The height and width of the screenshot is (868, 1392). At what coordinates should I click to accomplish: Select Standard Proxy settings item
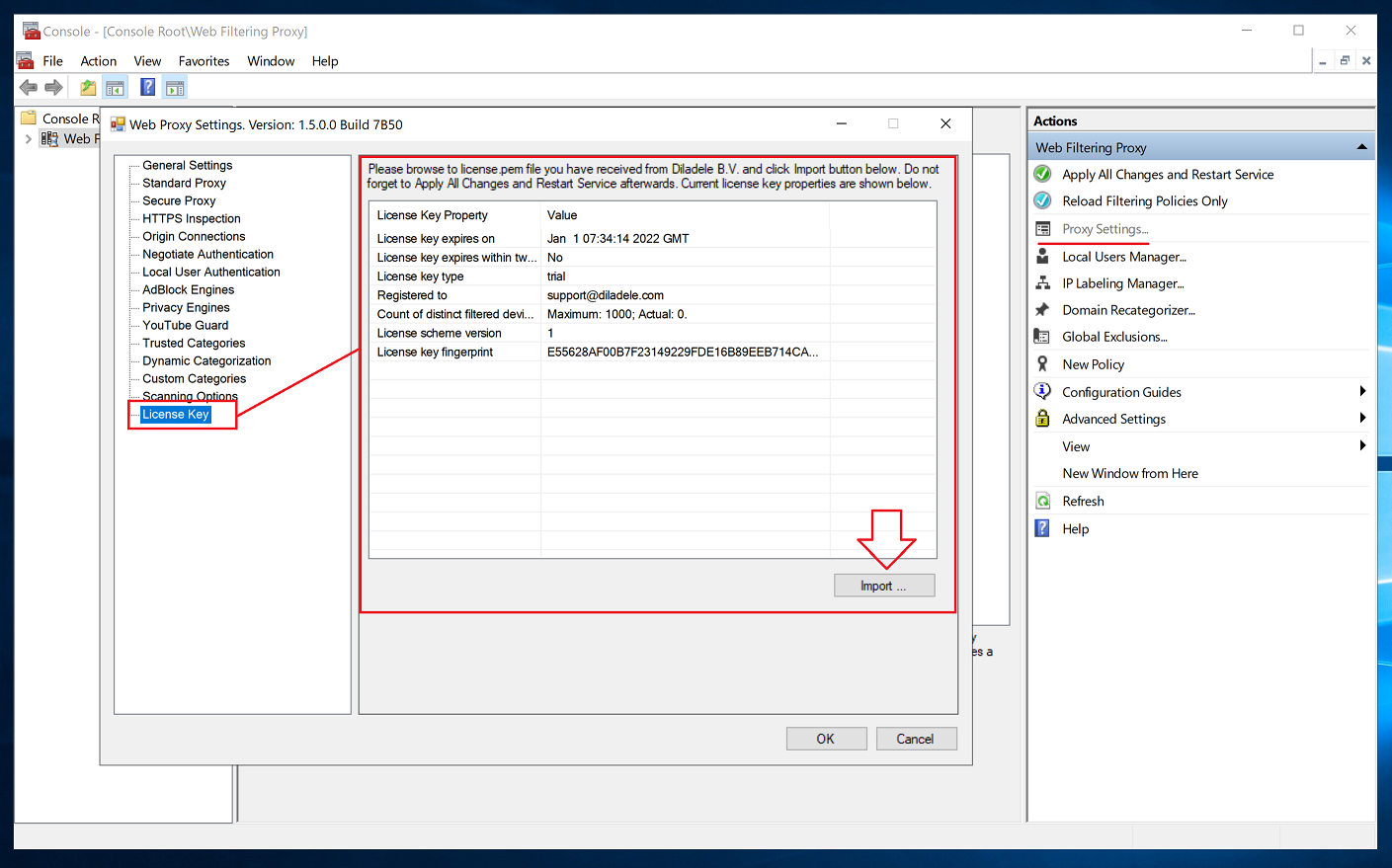(x=184, y=183)
